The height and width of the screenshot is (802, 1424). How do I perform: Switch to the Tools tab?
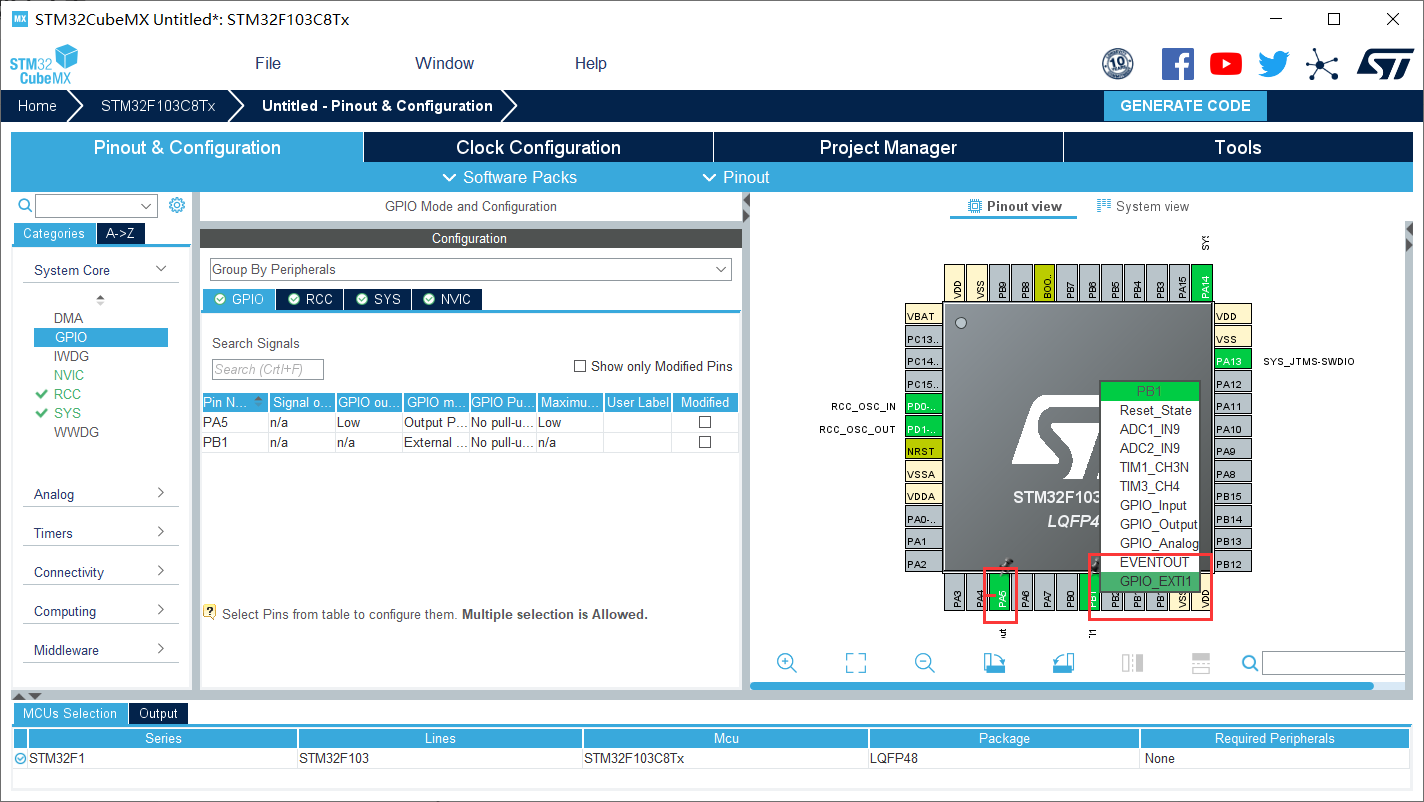1238,147
